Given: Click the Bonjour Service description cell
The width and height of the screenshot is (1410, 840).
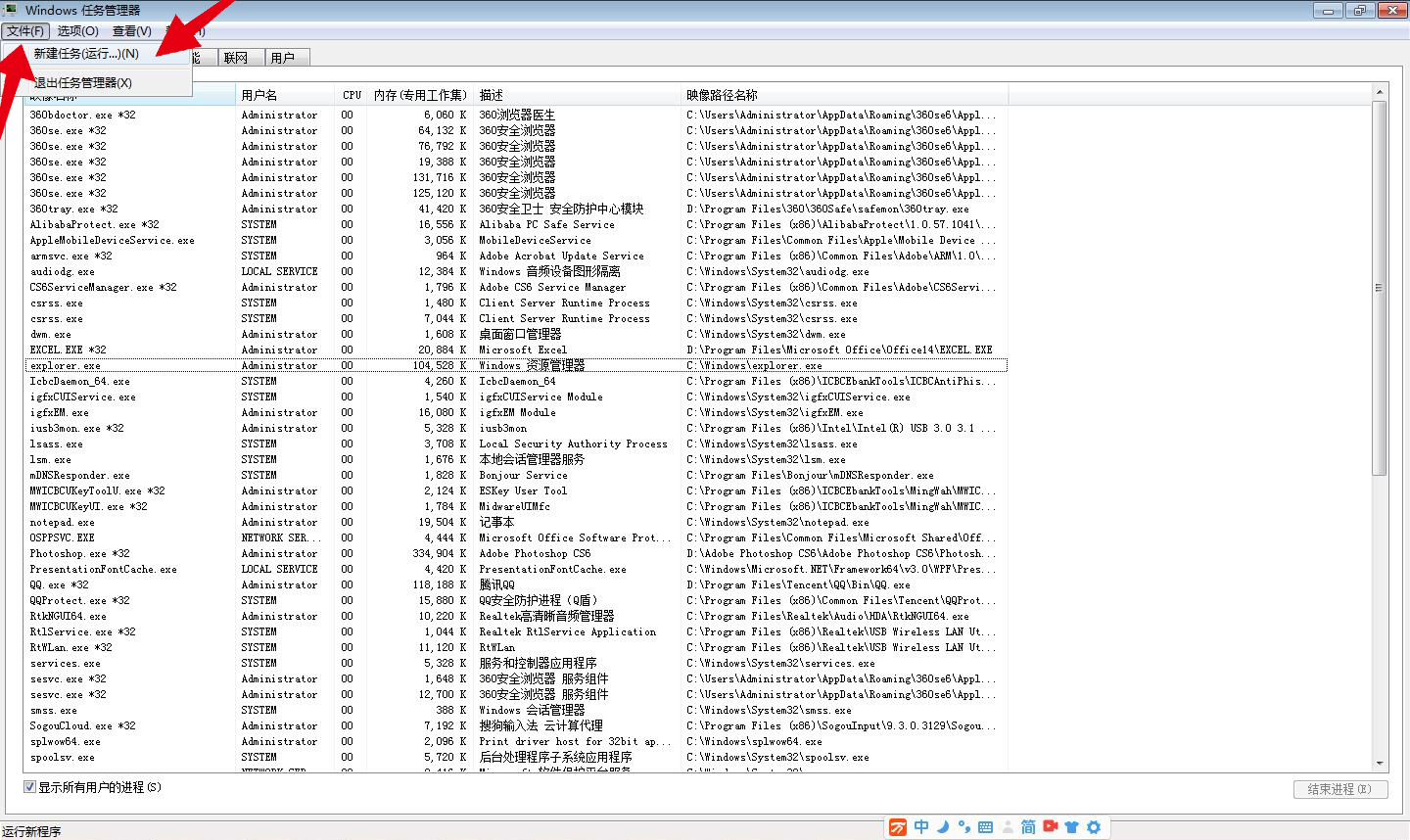Looking at the screenshot, I should click(523, 475).
